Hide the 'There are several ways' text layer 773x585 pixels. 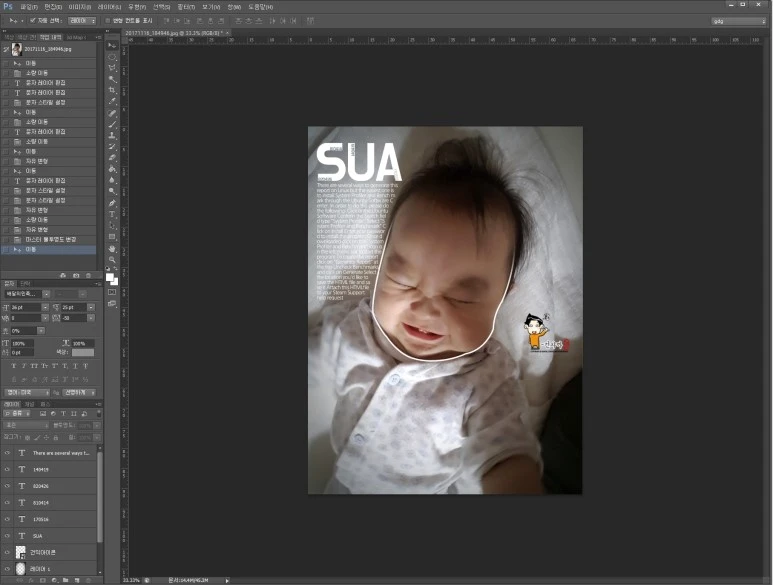(7, 452)
